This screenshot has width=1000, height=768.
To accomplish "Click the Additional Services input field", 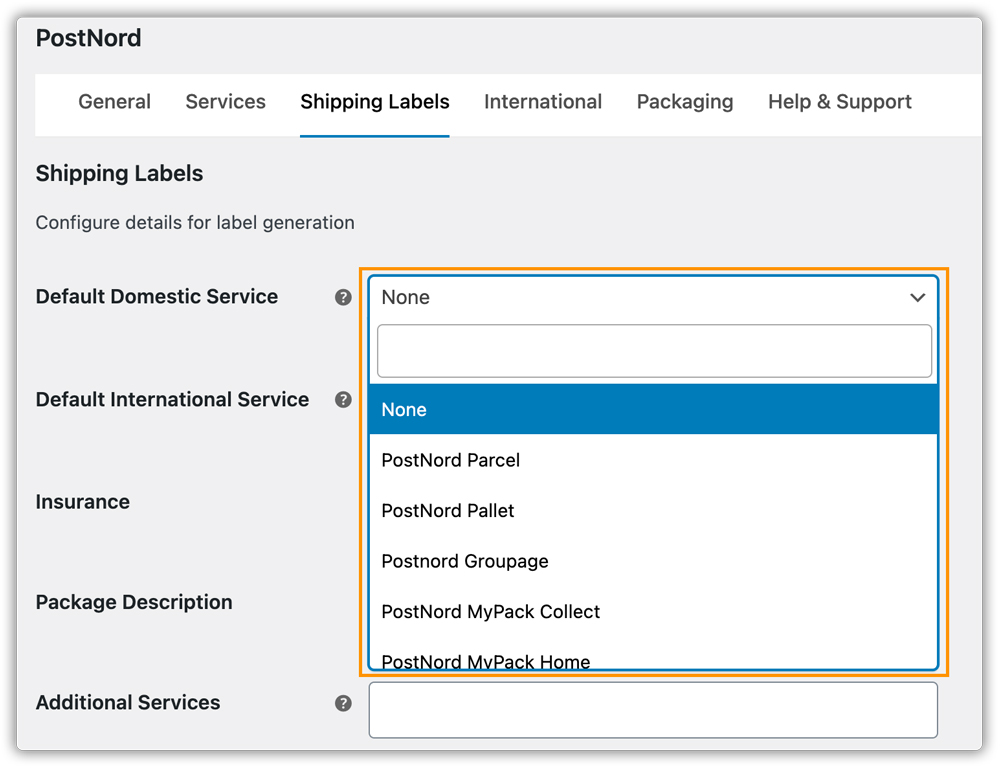I will point(653,710).
